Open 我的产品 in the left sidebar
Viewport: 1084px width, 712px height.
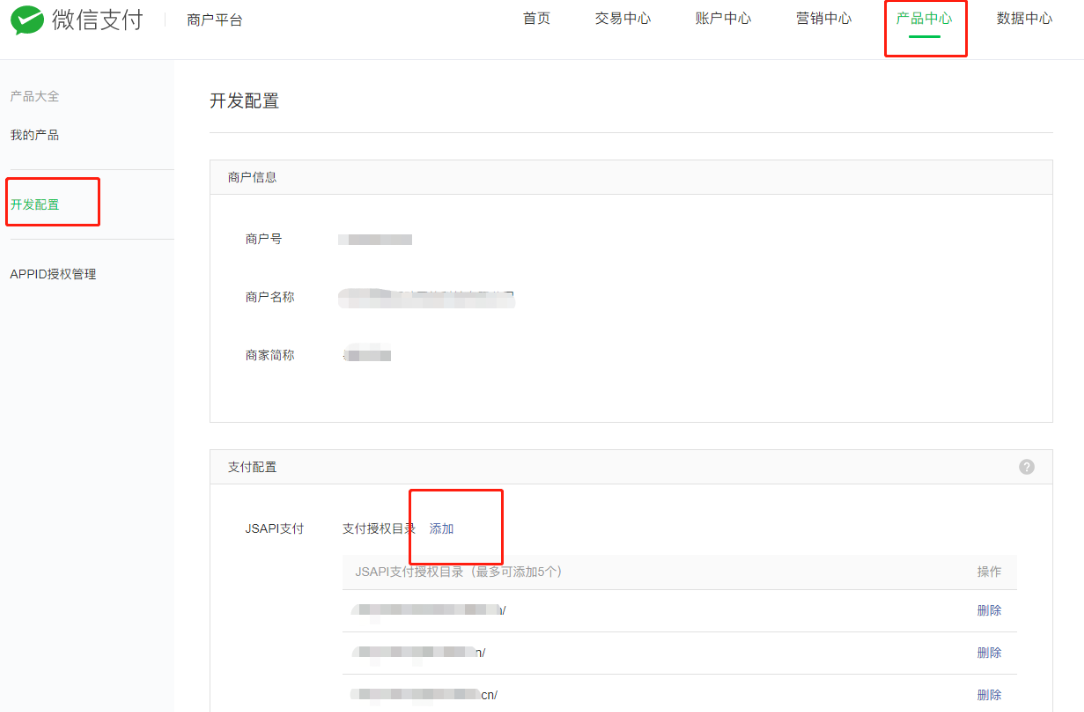click(35, 135)
